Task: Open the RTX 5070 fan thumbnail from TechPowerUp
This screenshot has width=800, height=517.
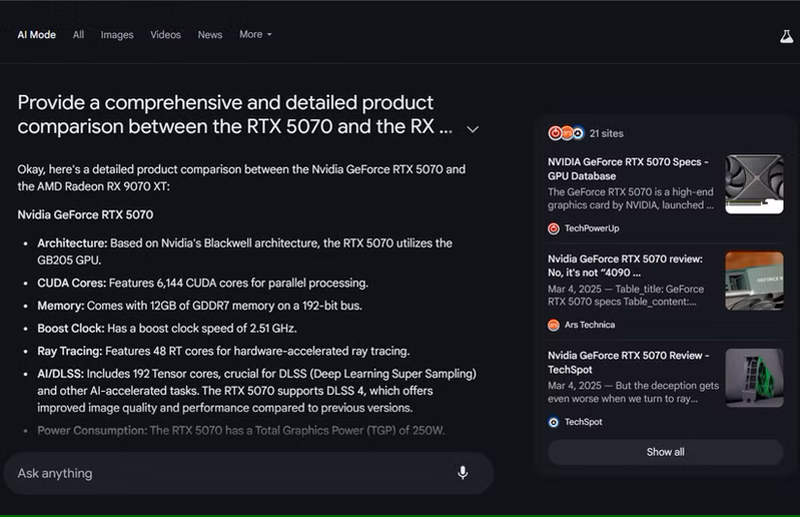Action: pyautogui.click(x=754, y=184)
